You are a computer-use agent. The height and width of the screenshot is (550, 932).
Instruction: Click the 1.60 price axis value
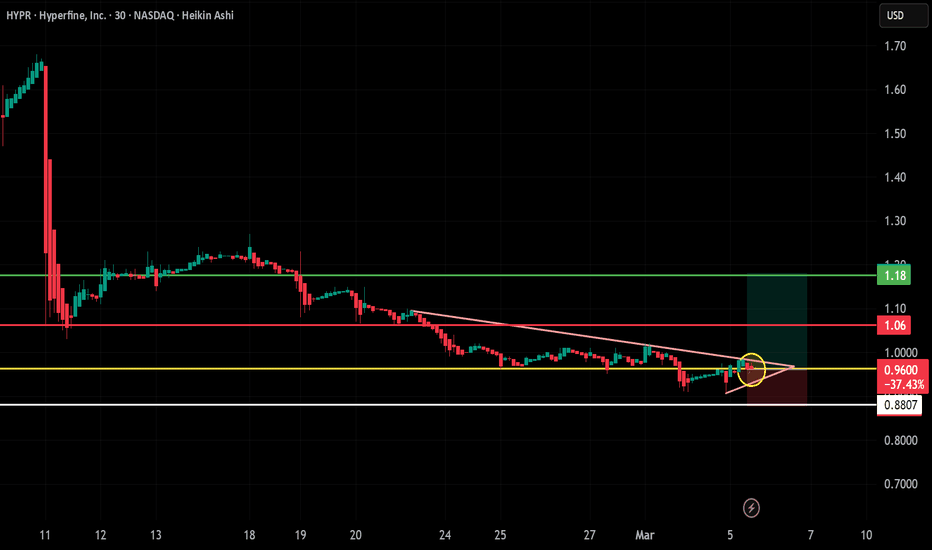tap(895, 90)
